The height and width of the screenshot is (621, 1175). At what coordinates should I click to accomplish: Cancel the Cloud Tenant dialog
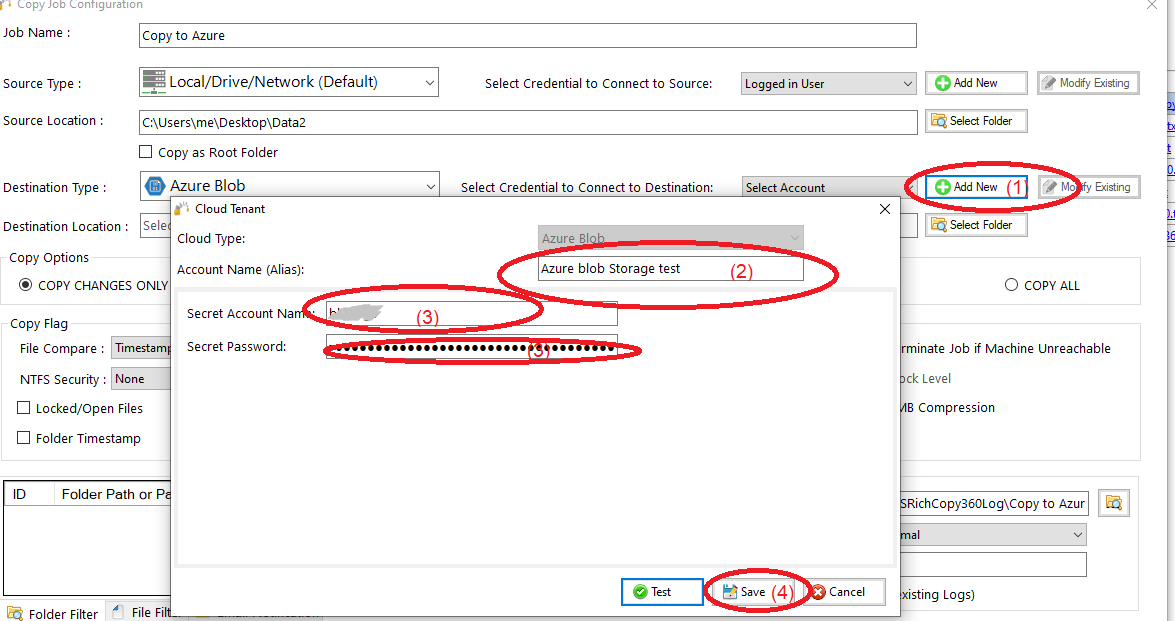(845, 592)
